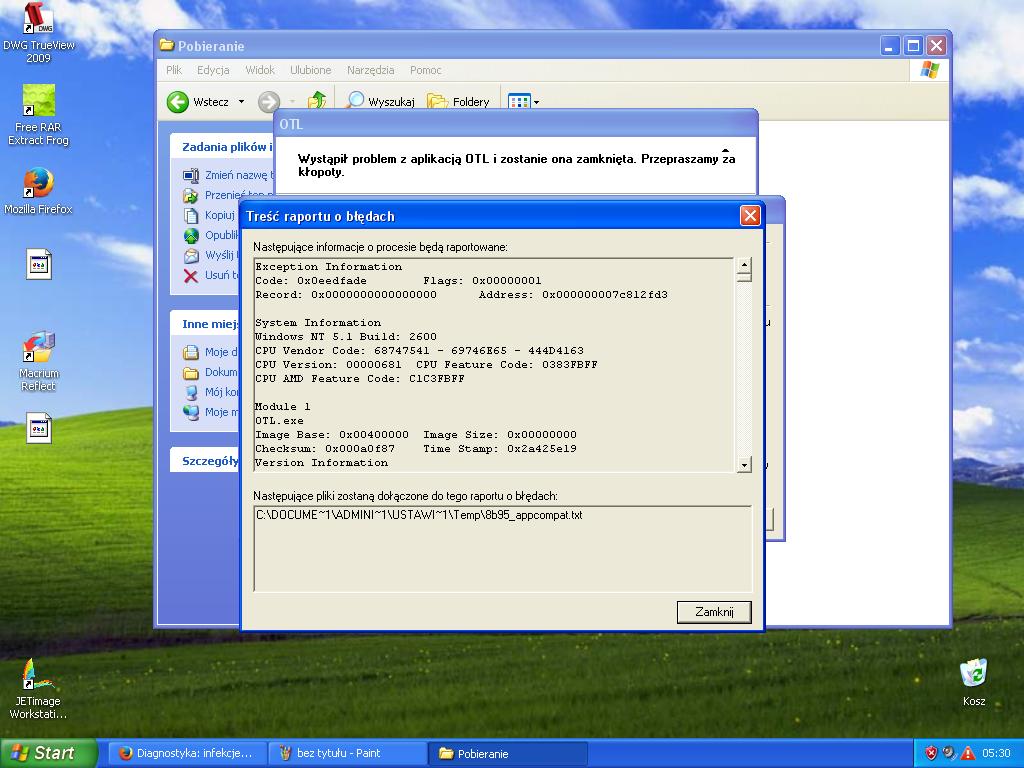Click red shield security tray icon
The width and height of the screenshot is (1024, 768).
pos(931,753)
